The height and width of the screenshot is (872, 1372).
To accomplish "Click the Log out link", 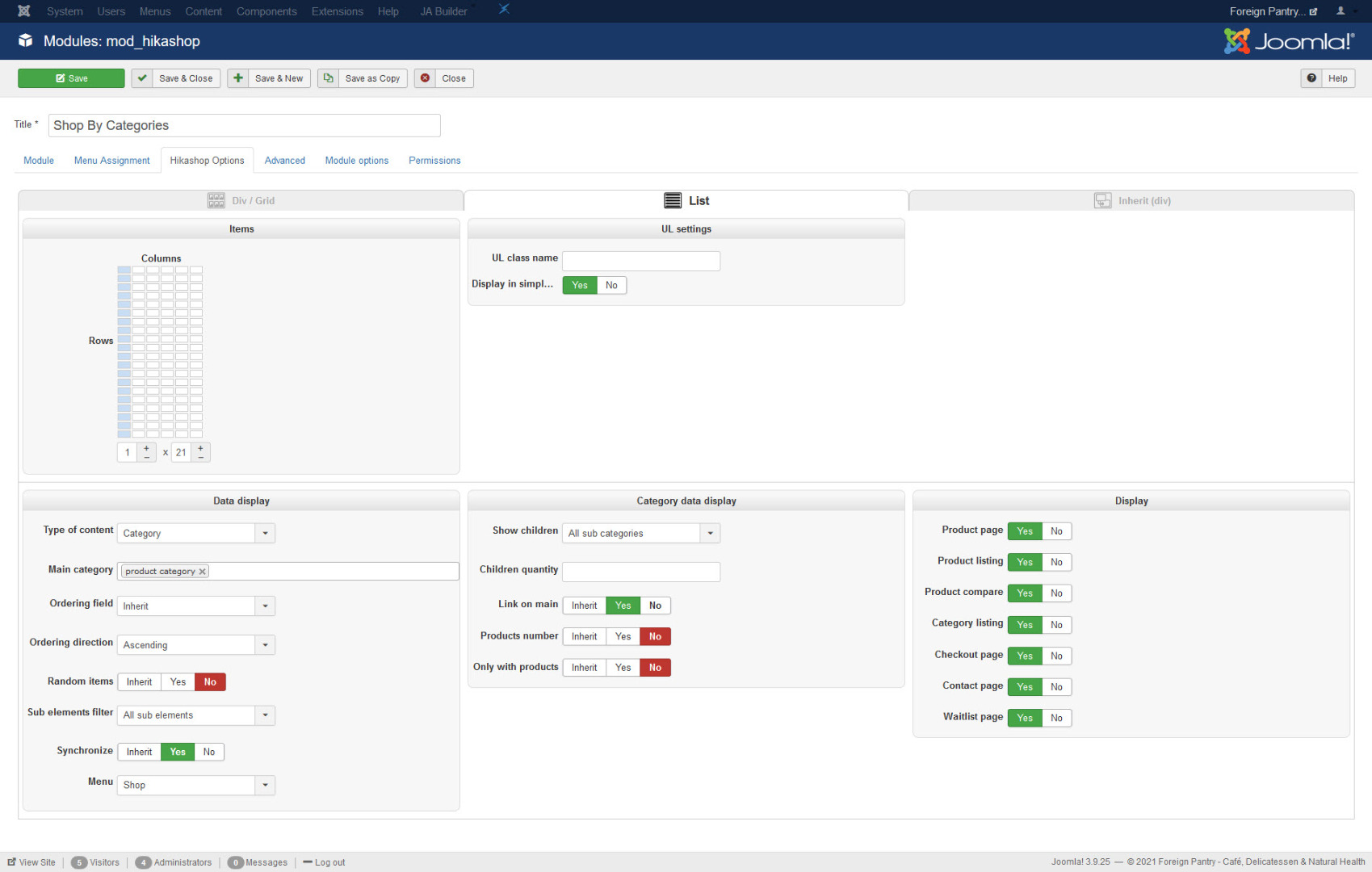I will tap(324, 862).
